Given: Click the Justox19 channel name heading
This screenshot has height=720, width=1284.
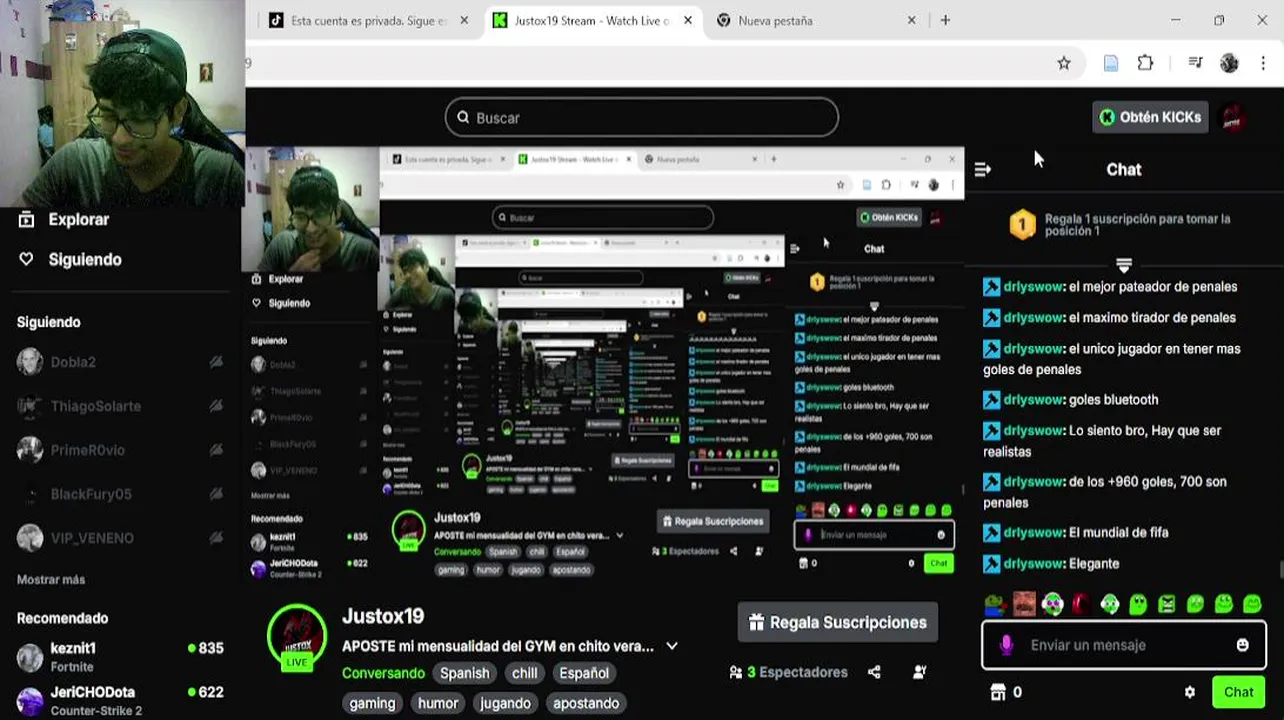Looking at the screenshot, I should pos(383,616).
